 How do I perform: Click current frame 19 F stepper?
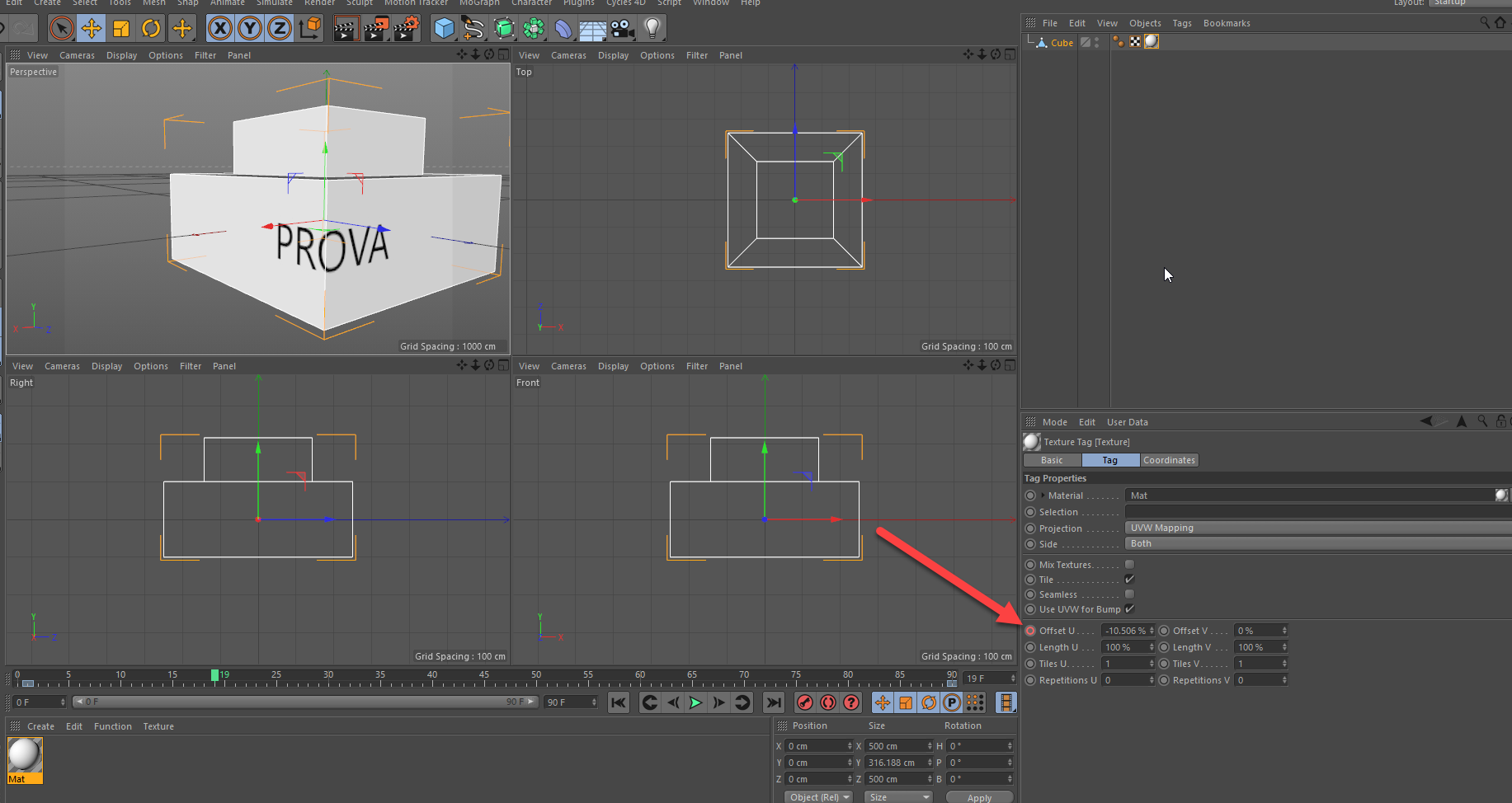[1013, 679]
